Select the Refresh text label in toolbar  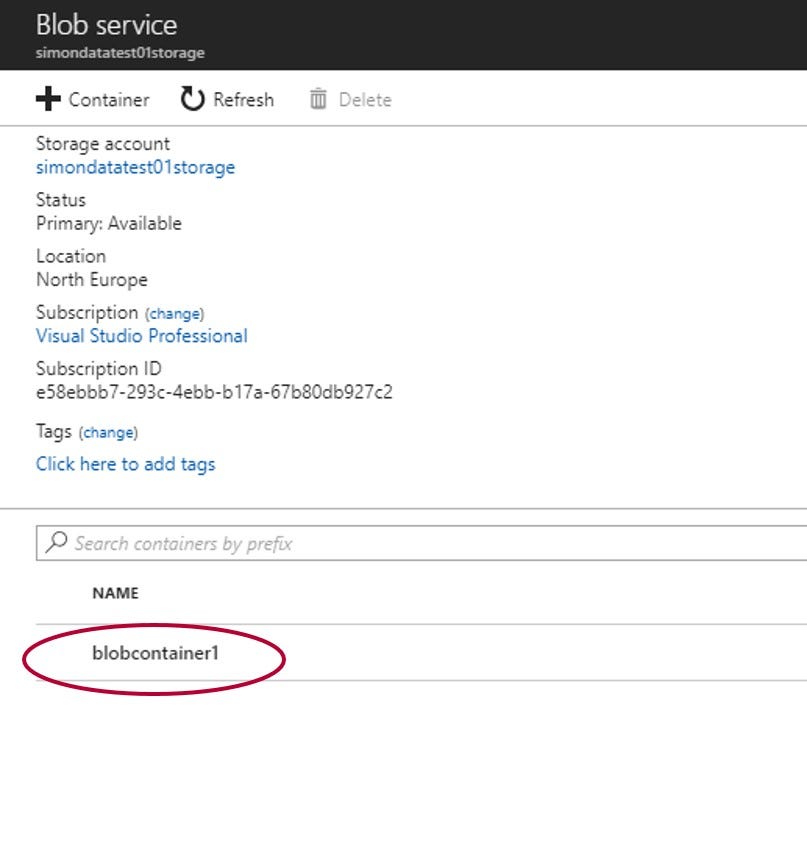(243, 99)
